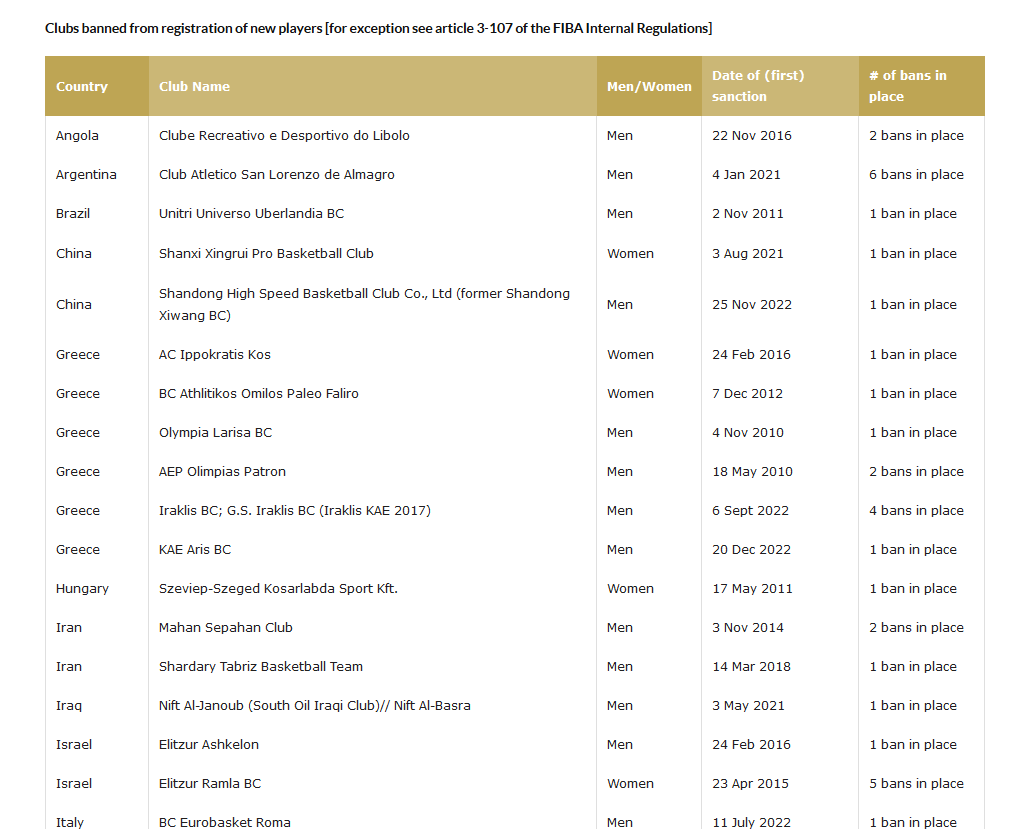Click the Iraq country cell
Image resolution: width=1033 pixels, height=829 pixels.
[x=69, y=706]
